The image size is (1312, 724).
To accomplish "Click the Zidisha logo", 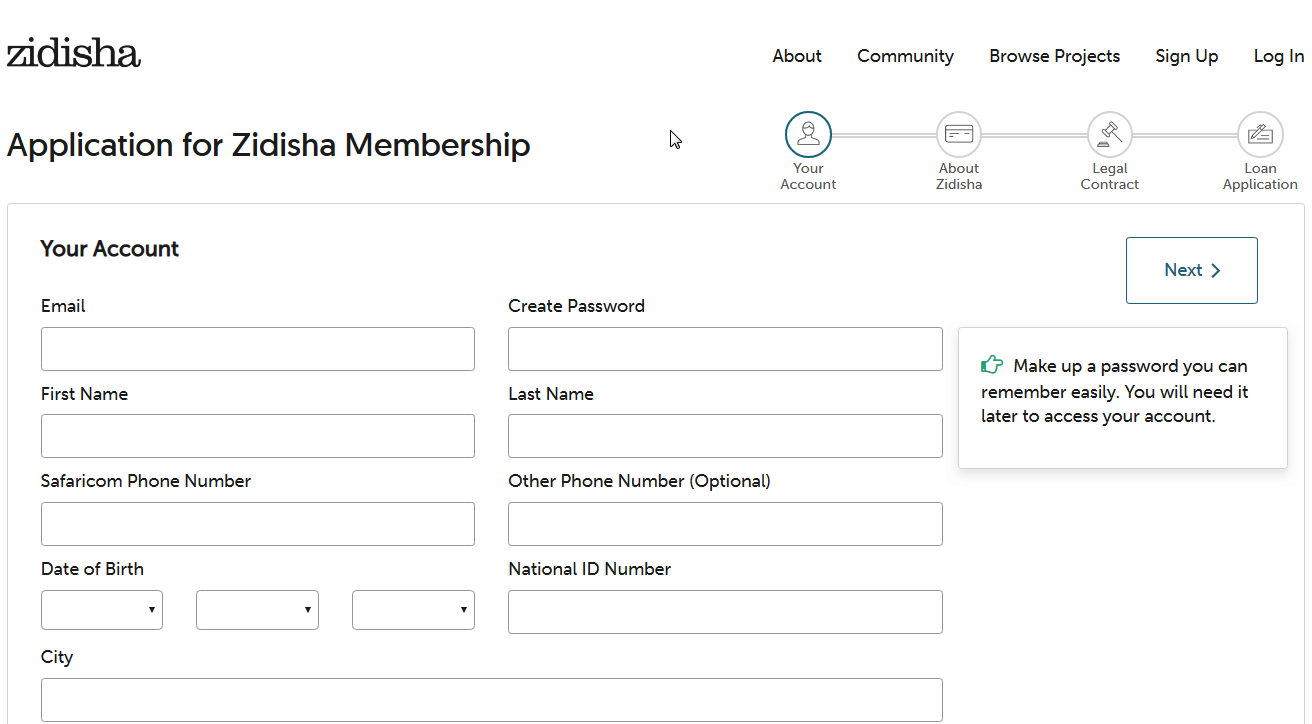I will 73,53.
